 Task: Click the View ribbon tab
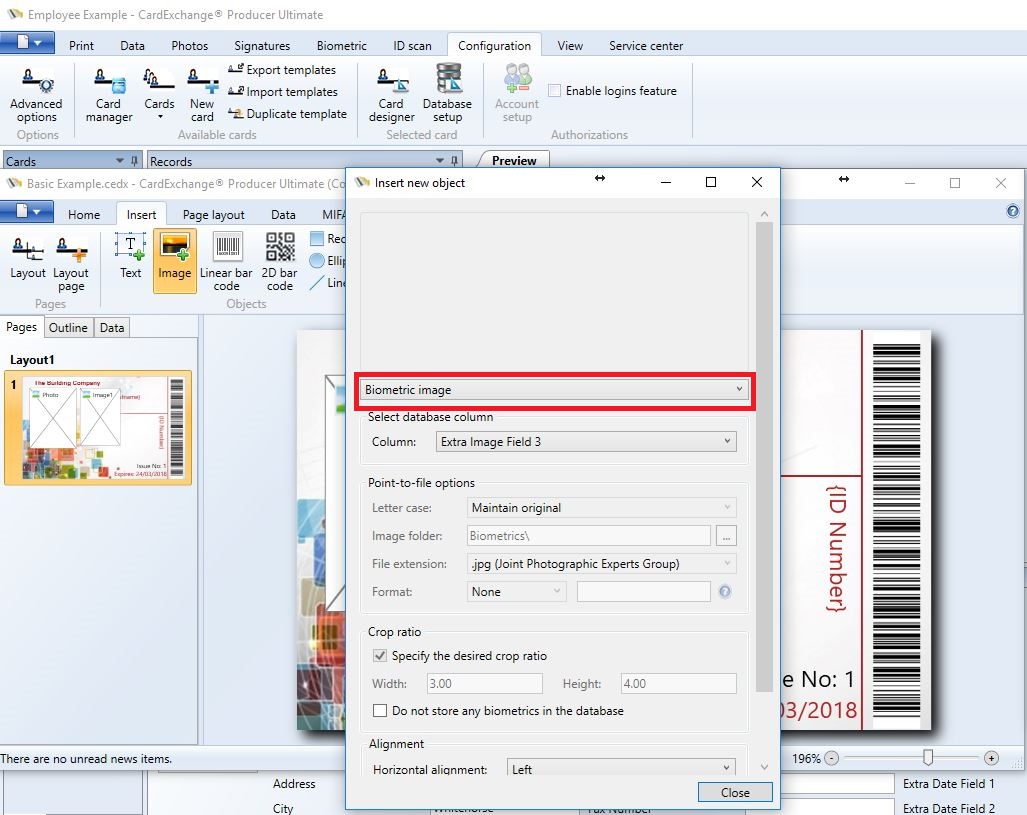[x=570, y=46]
